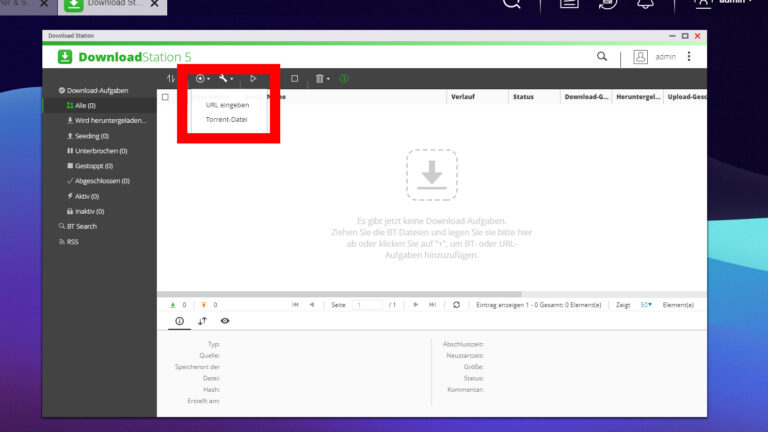The width and height of the screenshot is (768, 432).
Task: Go to next page in pagination
Action: click(x=416, y=305)
